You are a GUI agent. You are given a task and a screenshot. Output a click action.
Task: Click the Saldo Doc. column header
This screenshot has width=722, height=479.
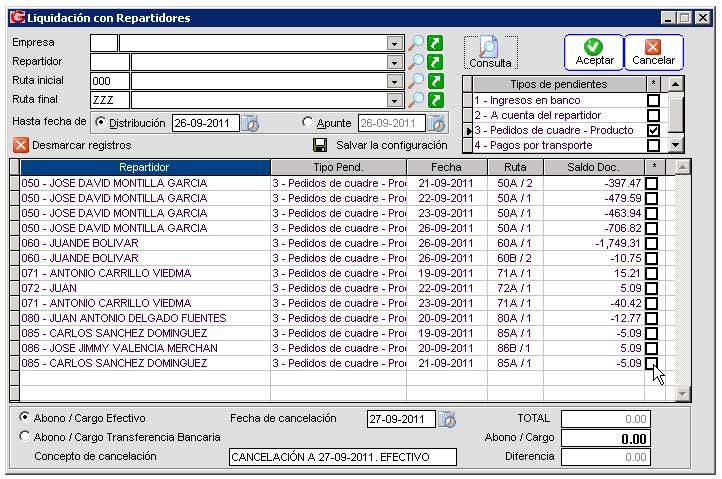594,167
